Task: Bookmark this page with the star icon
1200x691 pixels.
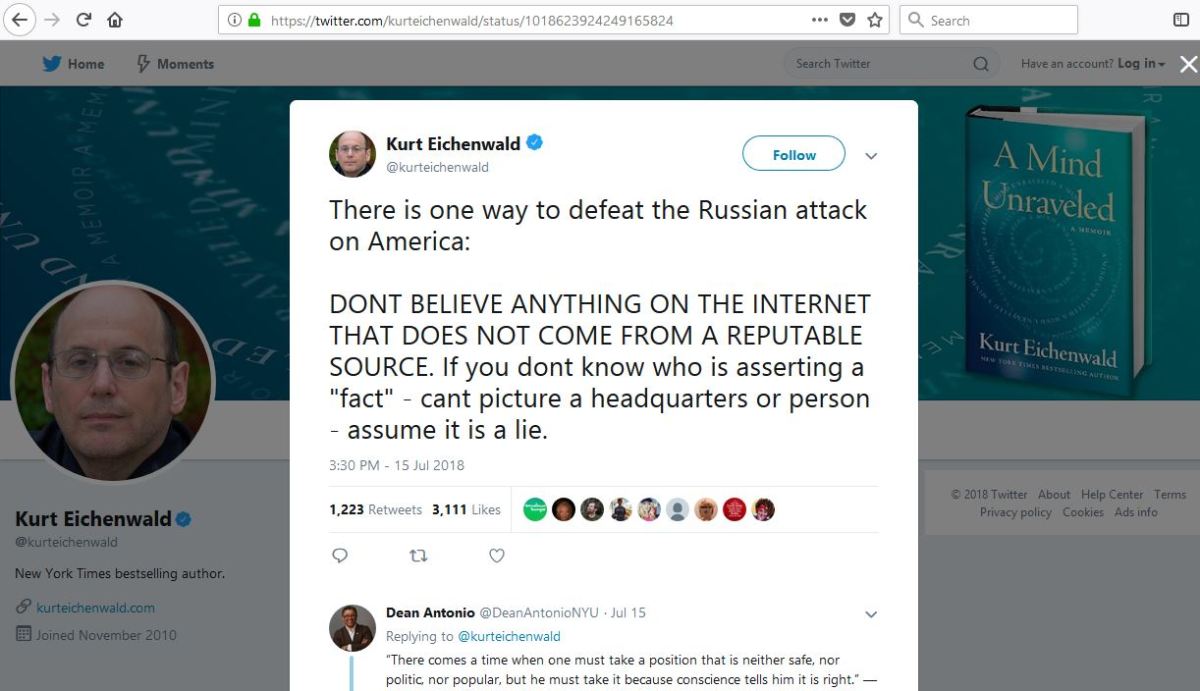Action: click(875, 19)
